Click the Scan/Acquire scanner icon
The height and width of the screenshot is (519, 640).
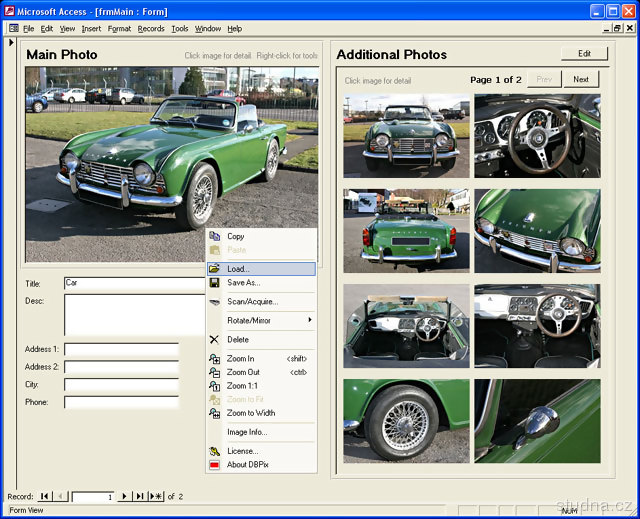(214, 301)
